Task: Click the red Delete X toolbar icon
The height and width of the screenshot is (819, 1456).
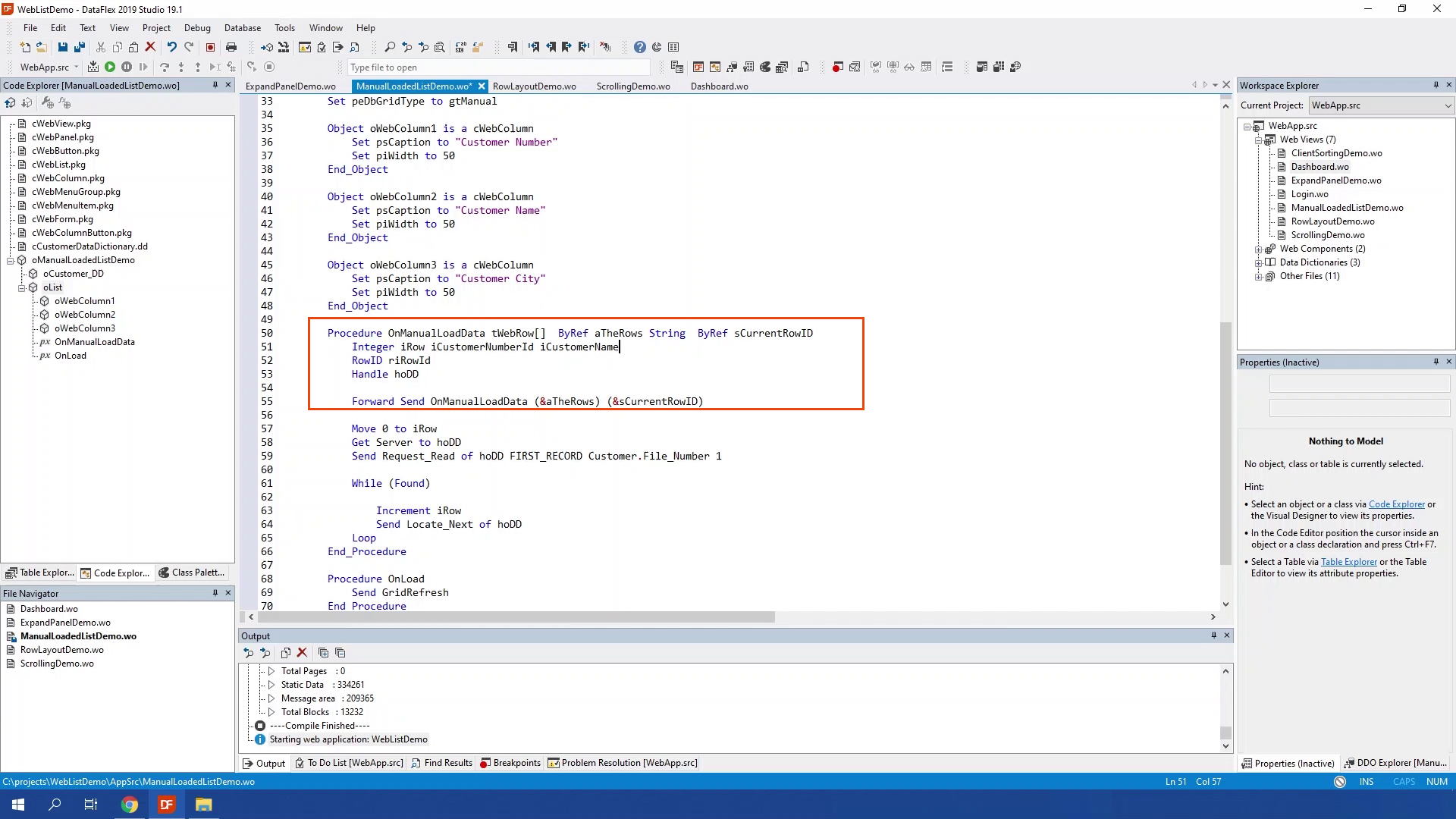Action: 150,47
